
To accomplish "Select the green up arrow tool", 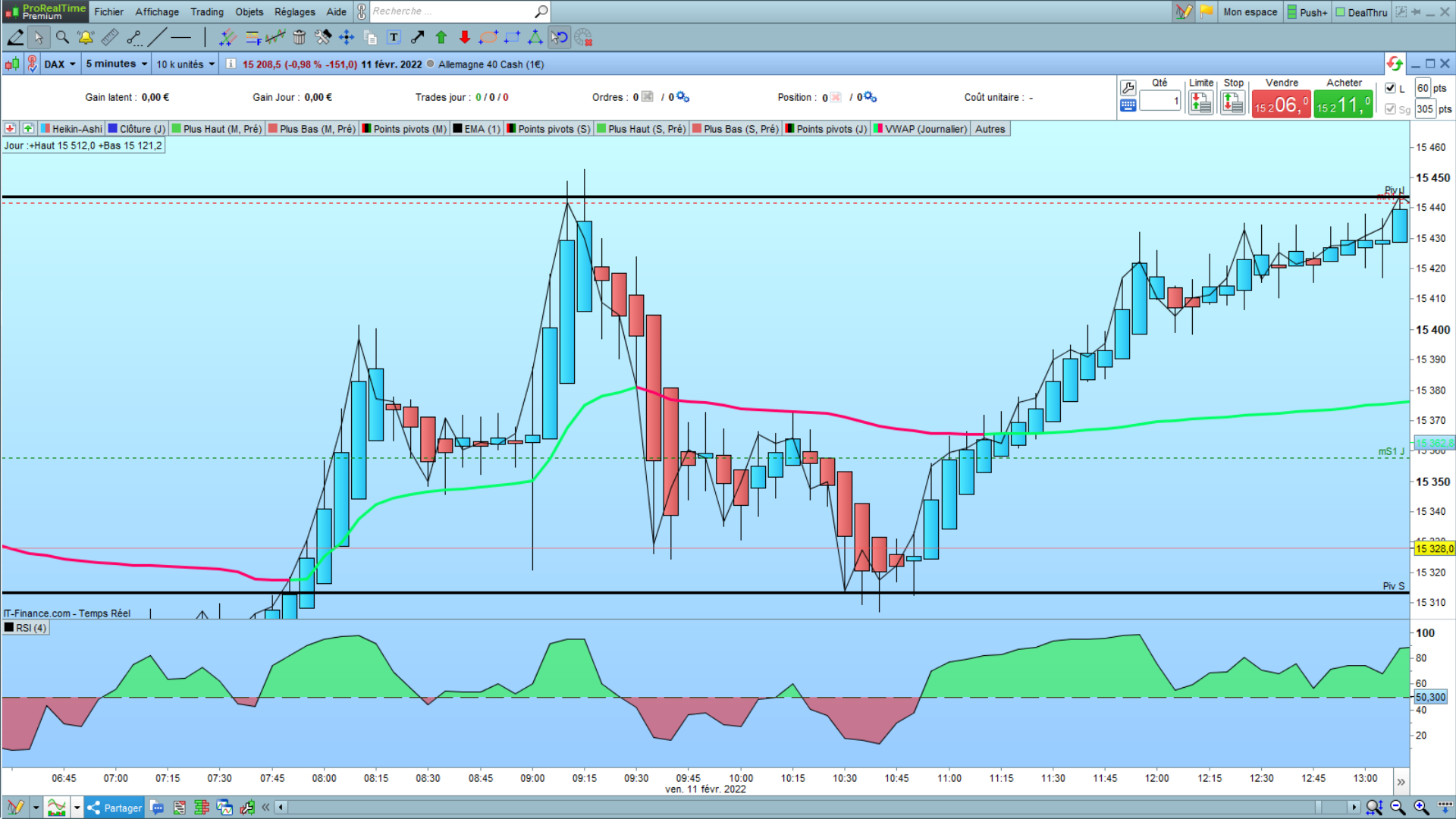I will click(441, 37).
